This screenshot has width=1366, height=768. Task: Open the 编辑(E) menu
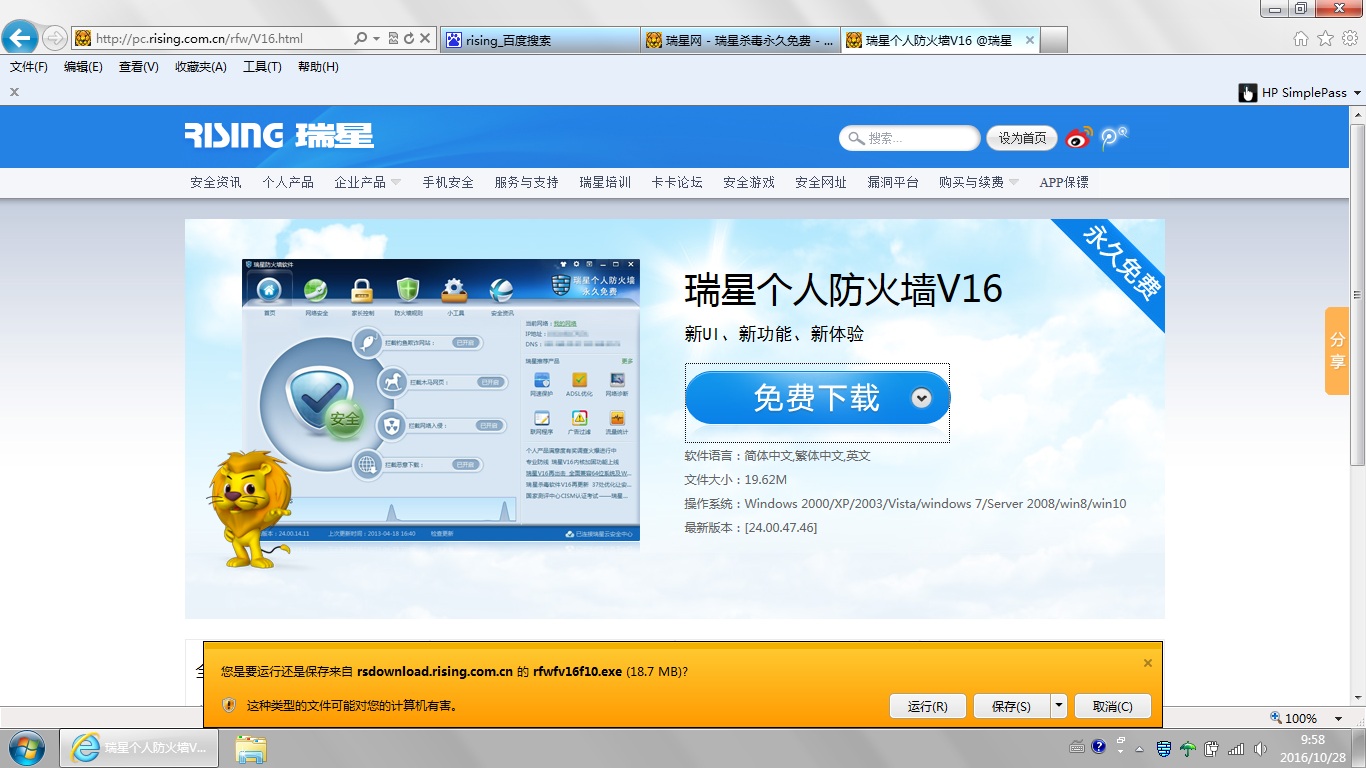(83, 67)
